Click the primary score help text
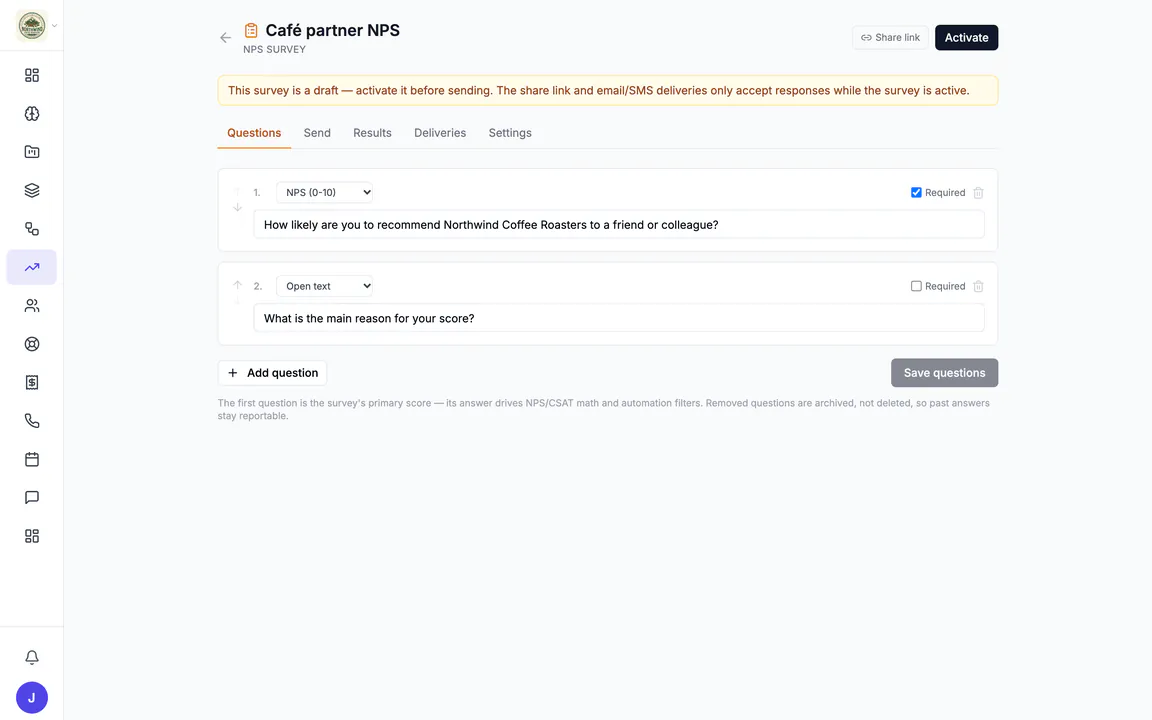 603,409
